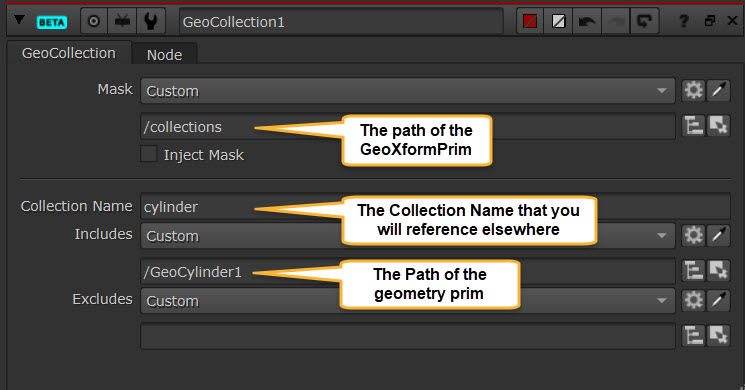Click the empty Excludes path field

407,336
